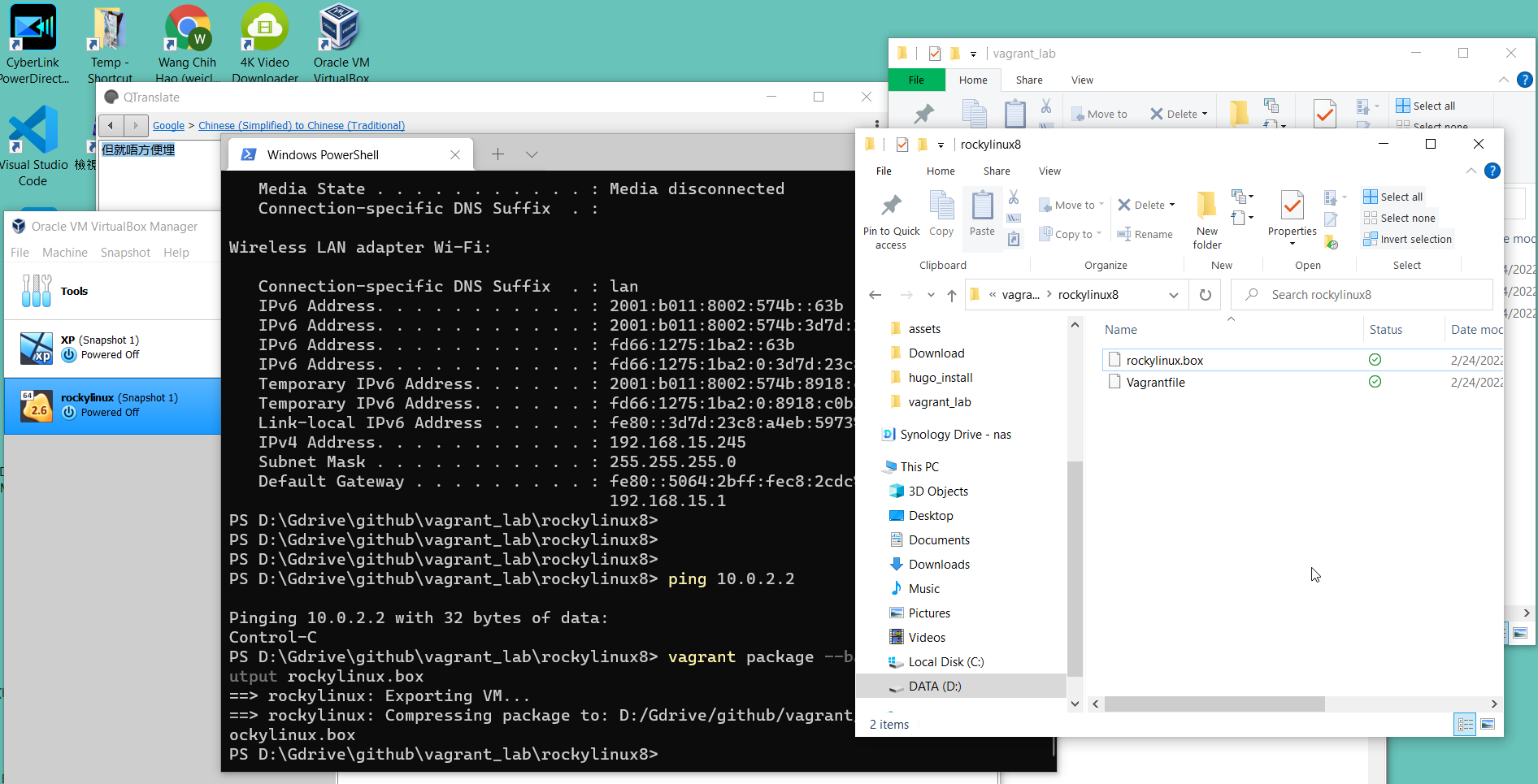
Task: Click navigation pane vertical scrollbar in rockylinux8
Action: coord(1075,569)
